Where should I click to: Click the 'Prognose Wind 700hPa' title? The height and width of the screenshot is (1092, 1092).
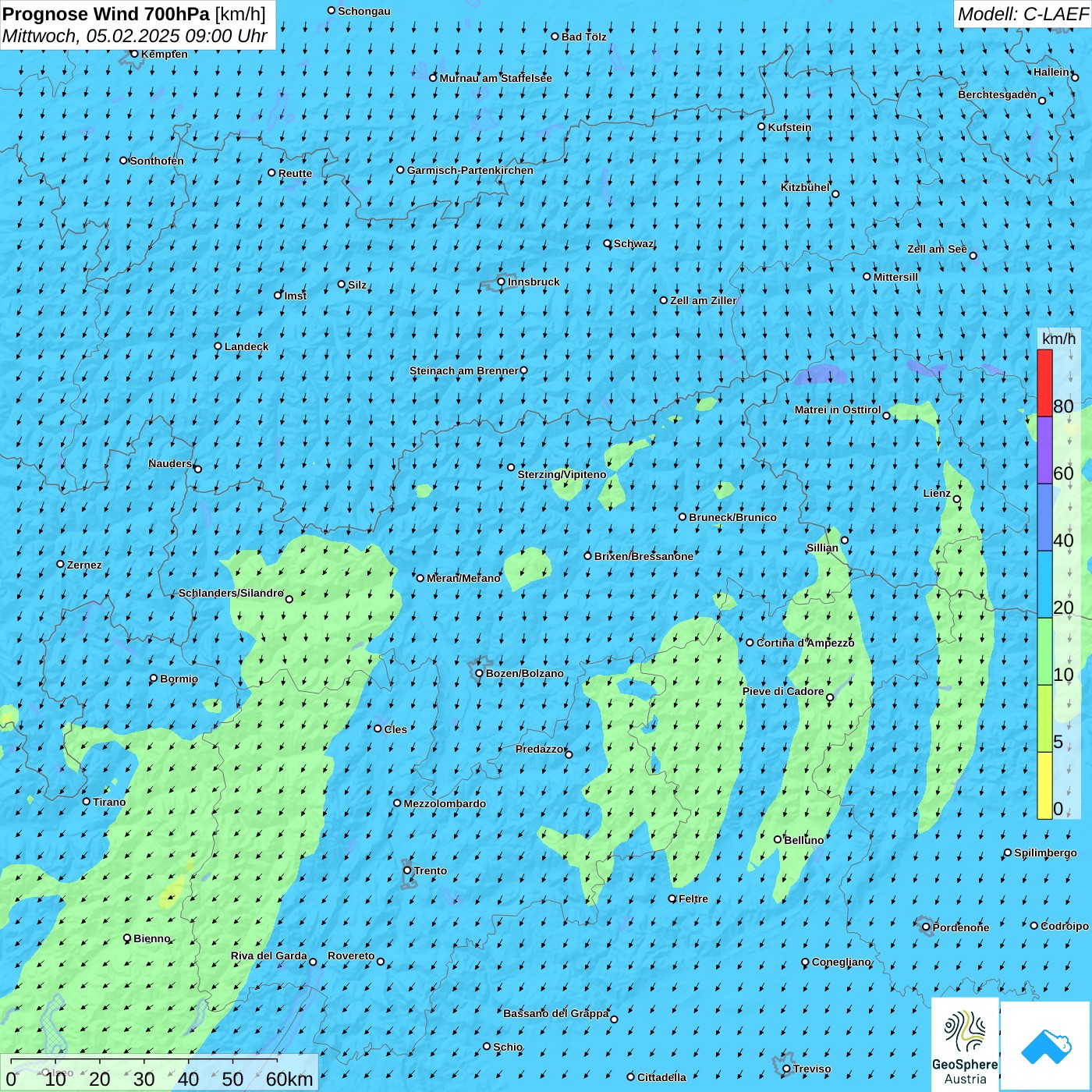click(107, 13)
